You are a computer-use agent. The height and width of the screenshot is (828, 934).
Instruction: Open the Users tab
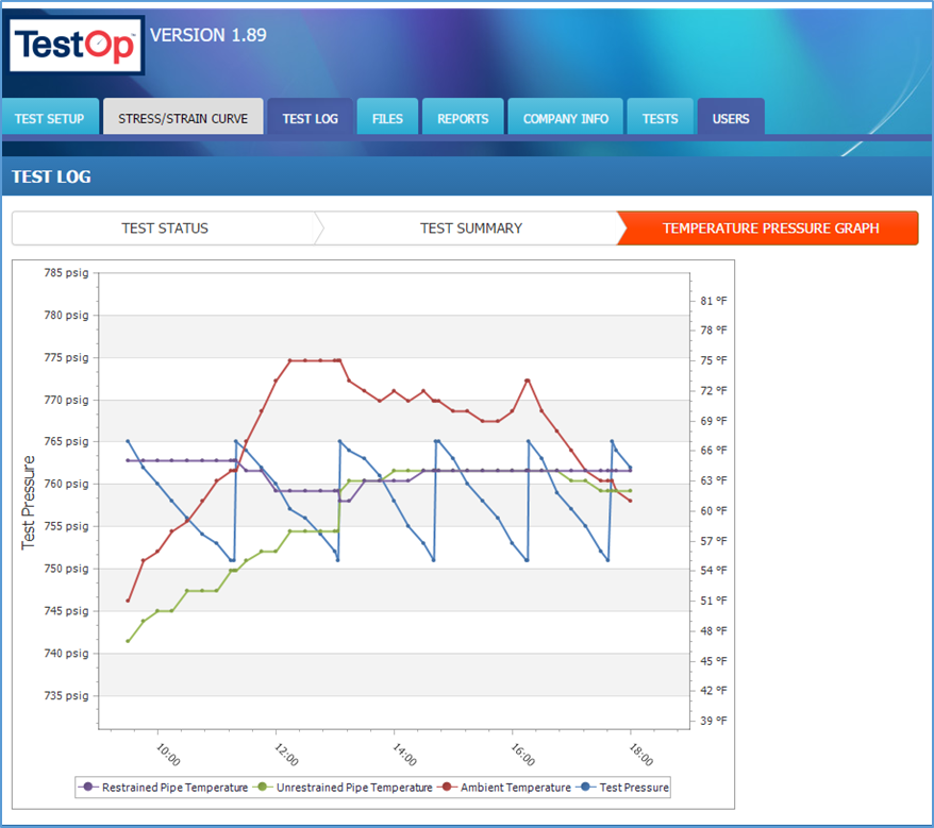coord(730,118)
